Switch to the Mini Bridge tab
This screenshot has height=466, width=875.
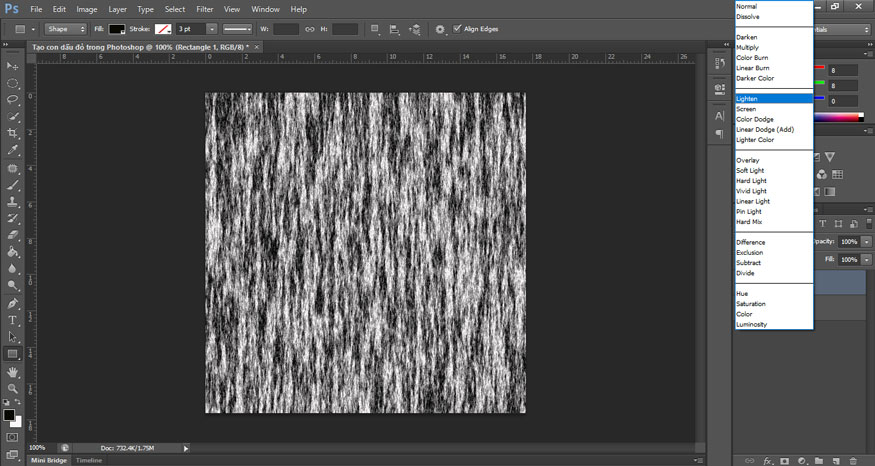tap(49, 460)
